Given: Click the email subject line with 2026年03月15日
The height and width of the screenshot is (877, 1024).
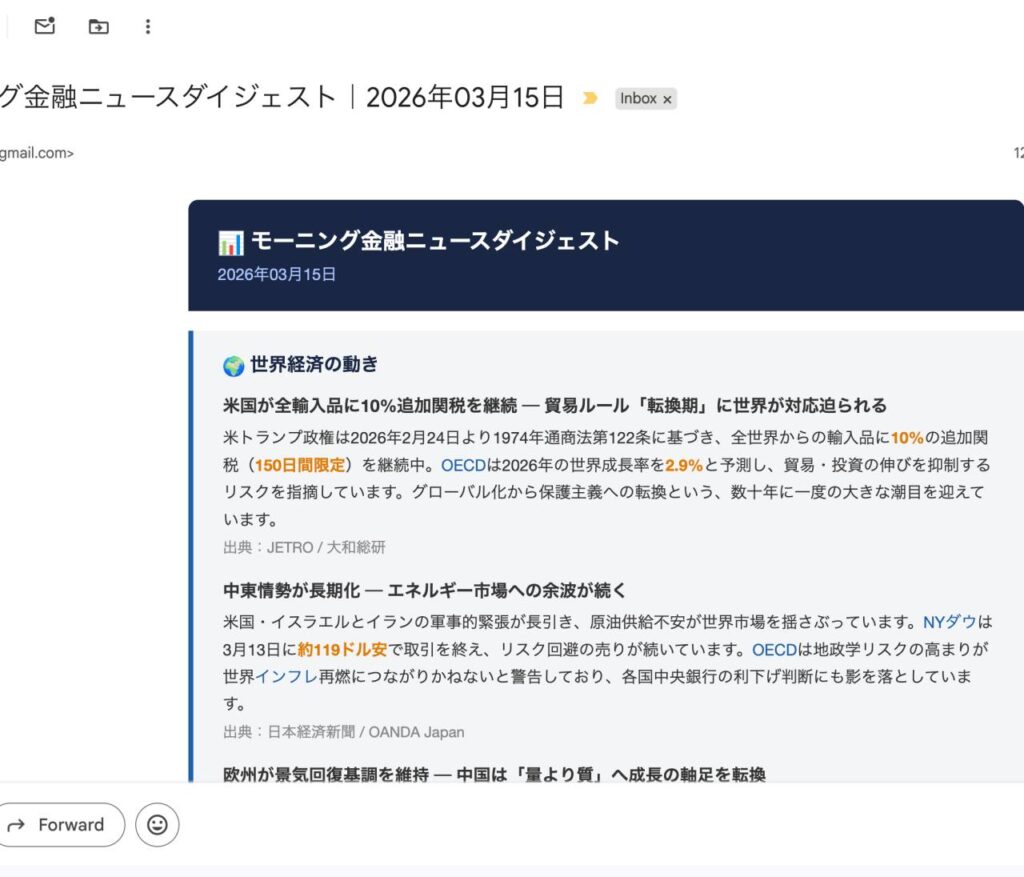Looking at the screenshot, I should point(282,98).
